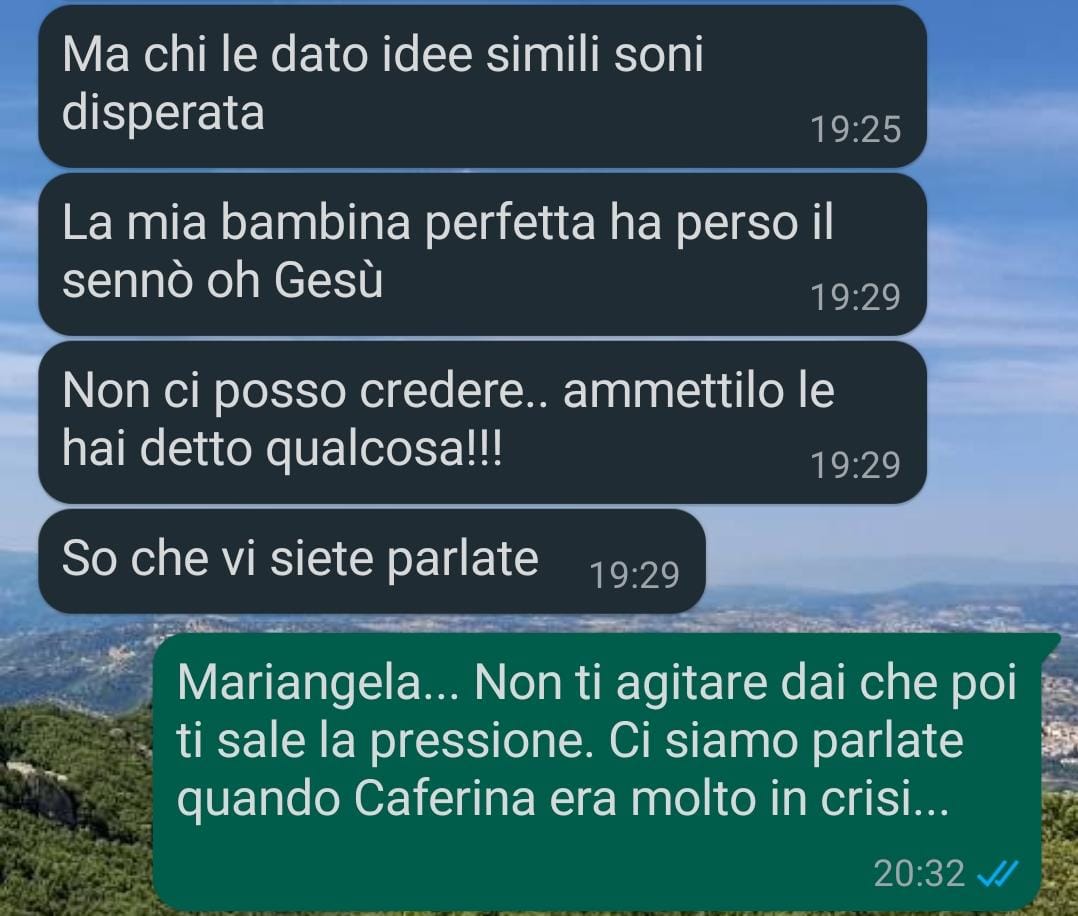Click 19:29 timestamp of 'Non ci posso credere' message
Image resolution: width=1078 pixels, height=916 pixels.
coord(855,465)
